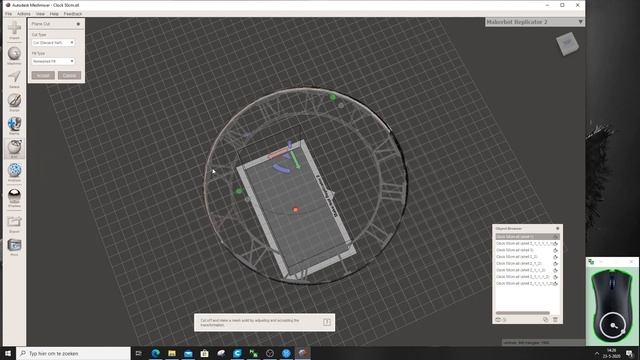Click the Plane Cut panel gear icon

click(78, 24)
